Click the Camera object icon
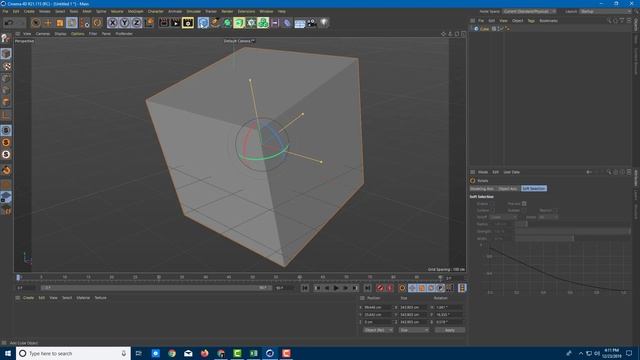The width and height of the screenshot is (640, 360). coord(312,23)
